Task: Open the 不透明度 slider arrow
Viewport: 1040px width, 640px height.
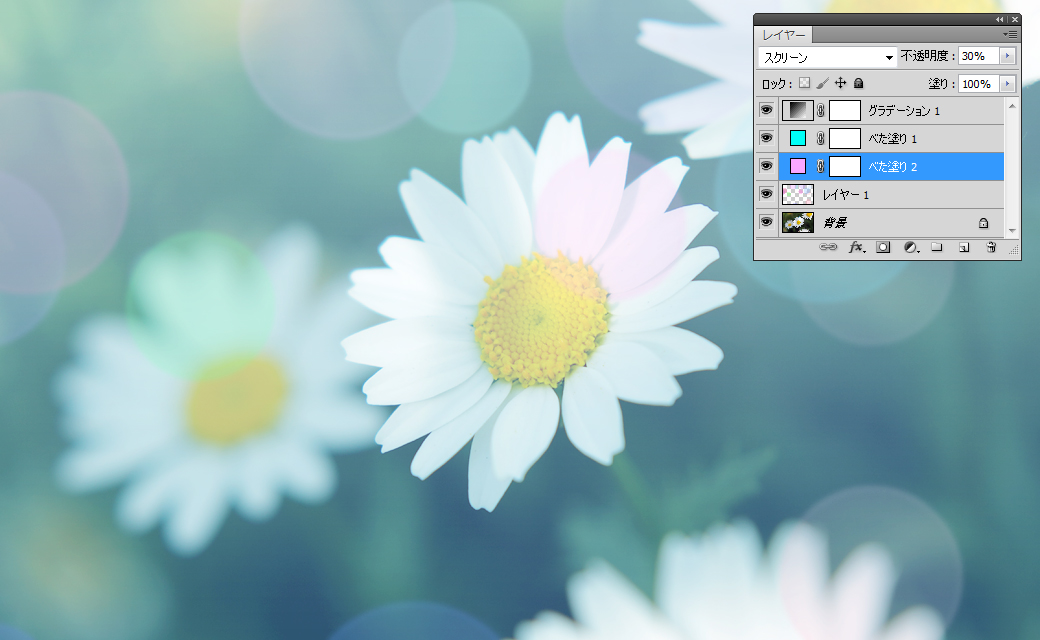Action: pos(1008,56)
